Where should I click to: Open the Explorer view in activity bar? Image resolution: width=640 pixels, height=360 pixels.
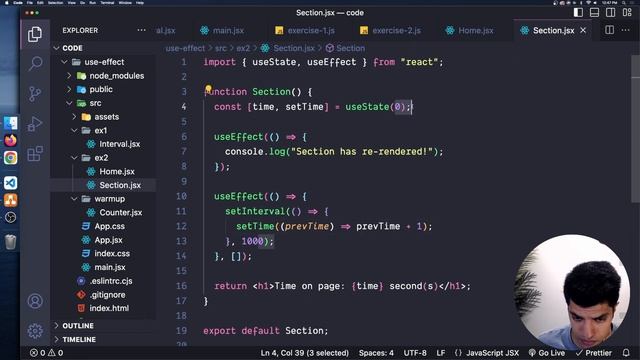(x=35, y=34)
